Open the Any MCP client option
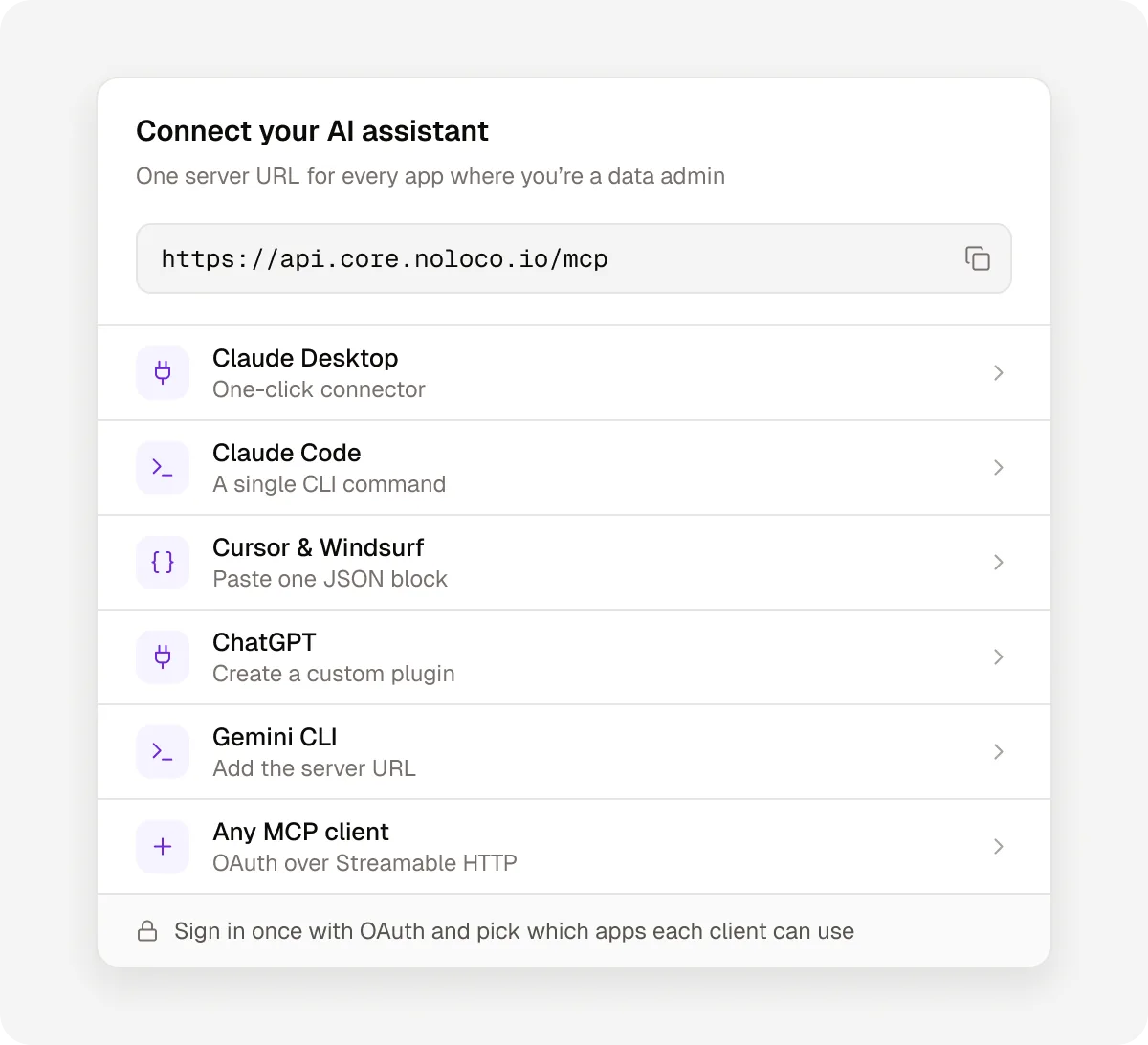Viewport: 1148px width, 1045px height. click(x=574, y=847)
